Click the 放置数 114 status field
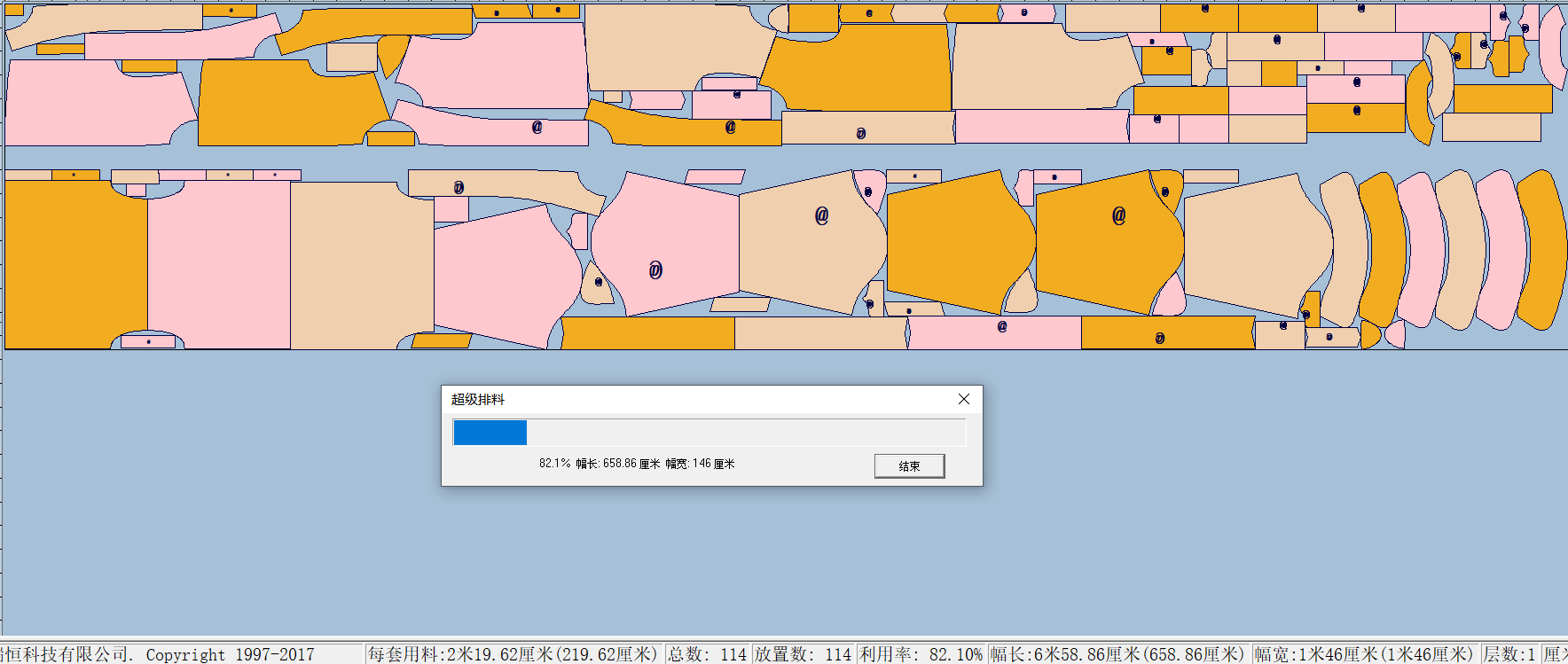 pos(803,654)
